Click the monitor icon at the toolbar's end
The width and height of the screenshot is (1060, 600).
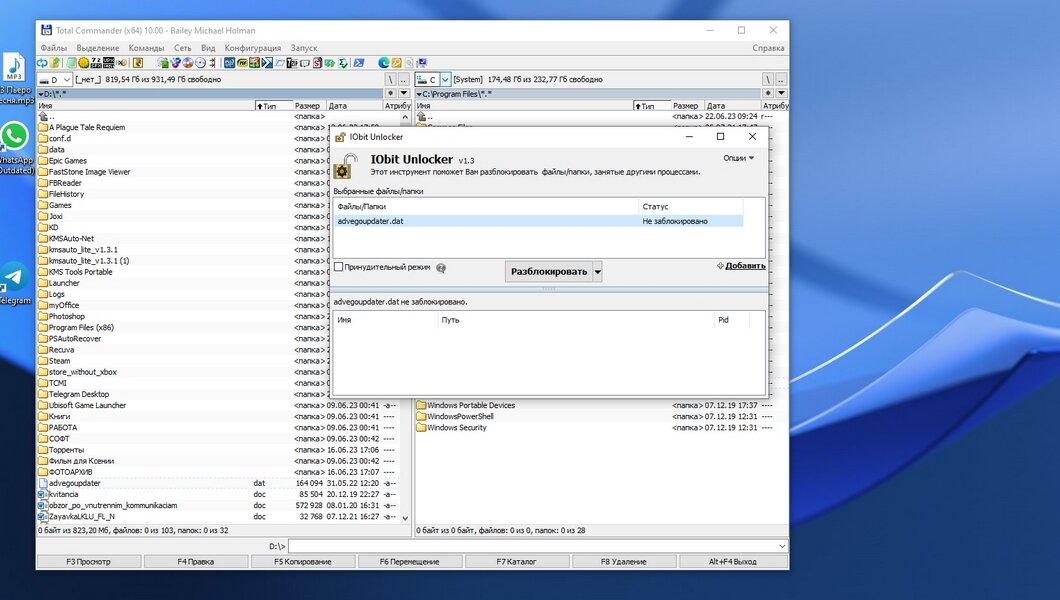coord(422,63)
